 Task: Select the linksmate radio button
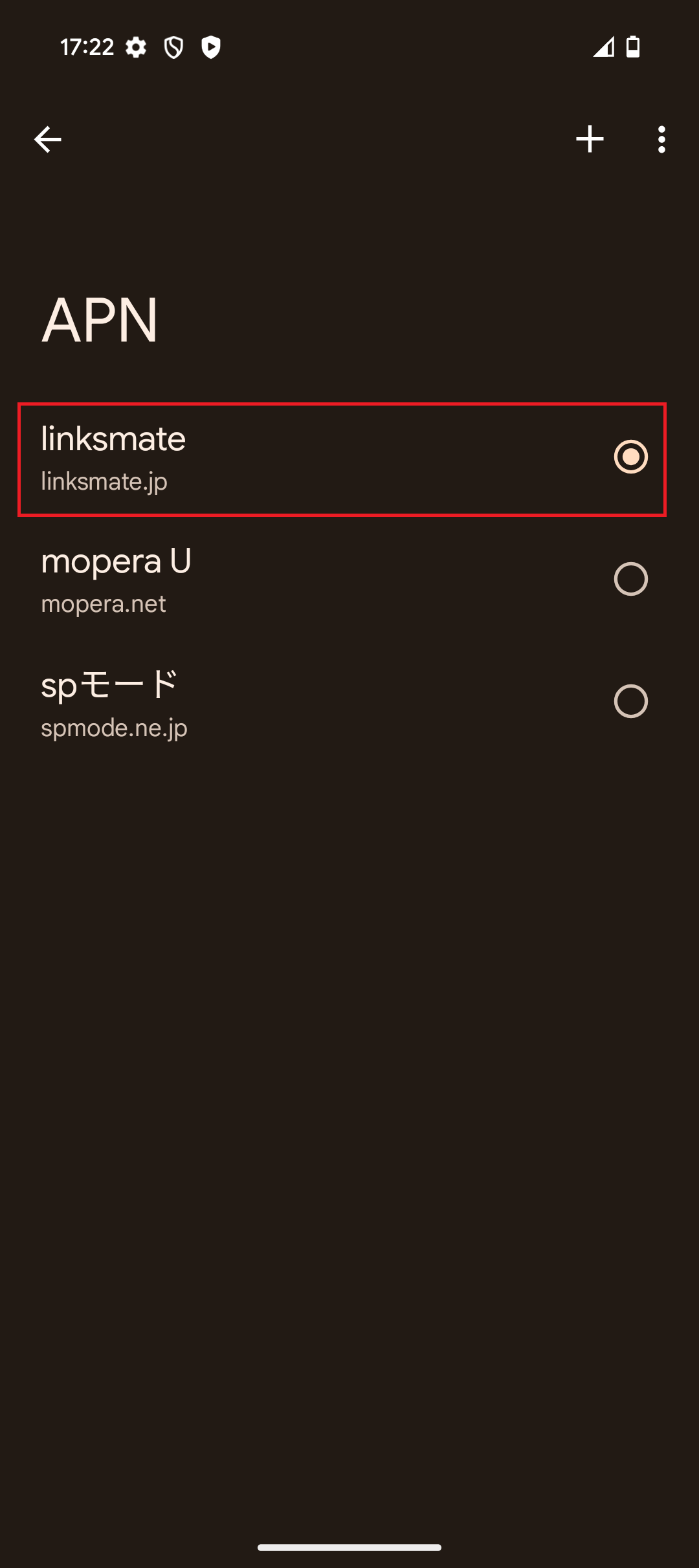630,457
